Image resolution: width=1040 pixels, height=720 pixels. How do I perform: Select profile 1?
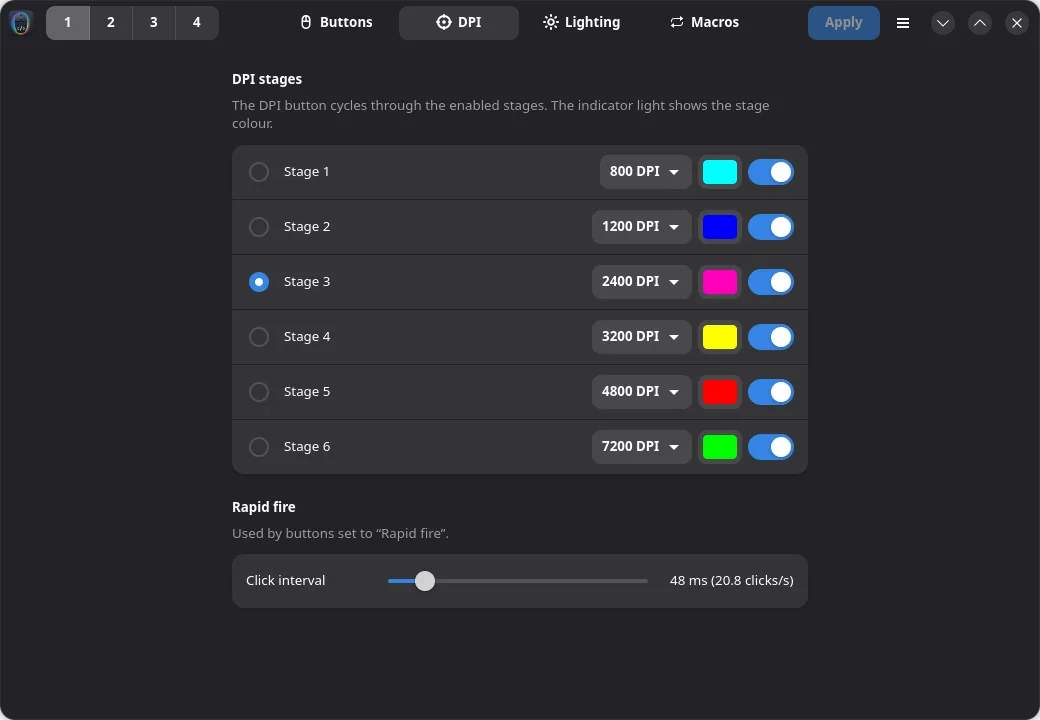[x=68, y=23]
